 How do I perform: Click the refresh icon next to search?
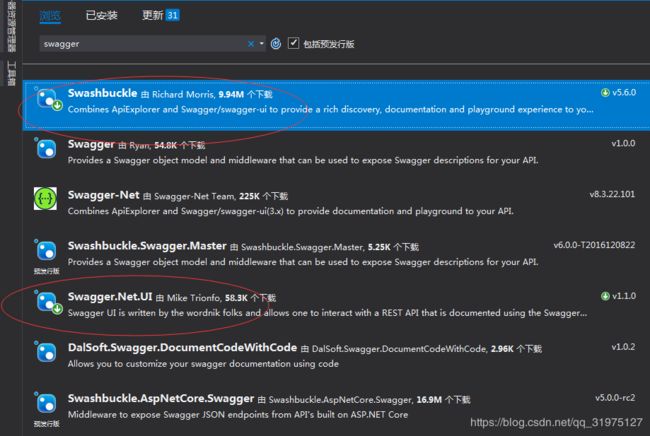click(276, 43)
